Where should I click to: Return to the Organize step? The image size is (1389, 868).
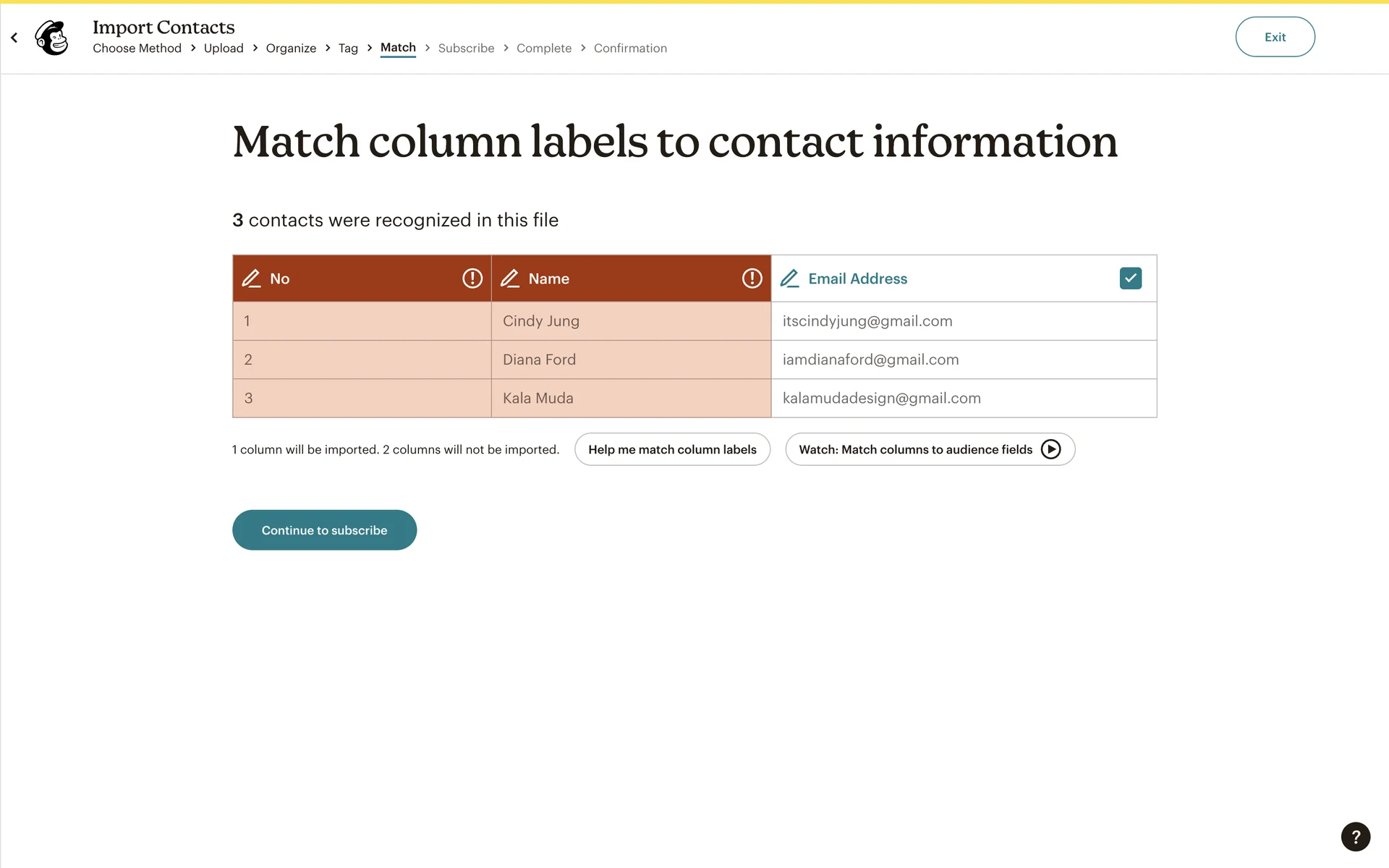(291, 48)
